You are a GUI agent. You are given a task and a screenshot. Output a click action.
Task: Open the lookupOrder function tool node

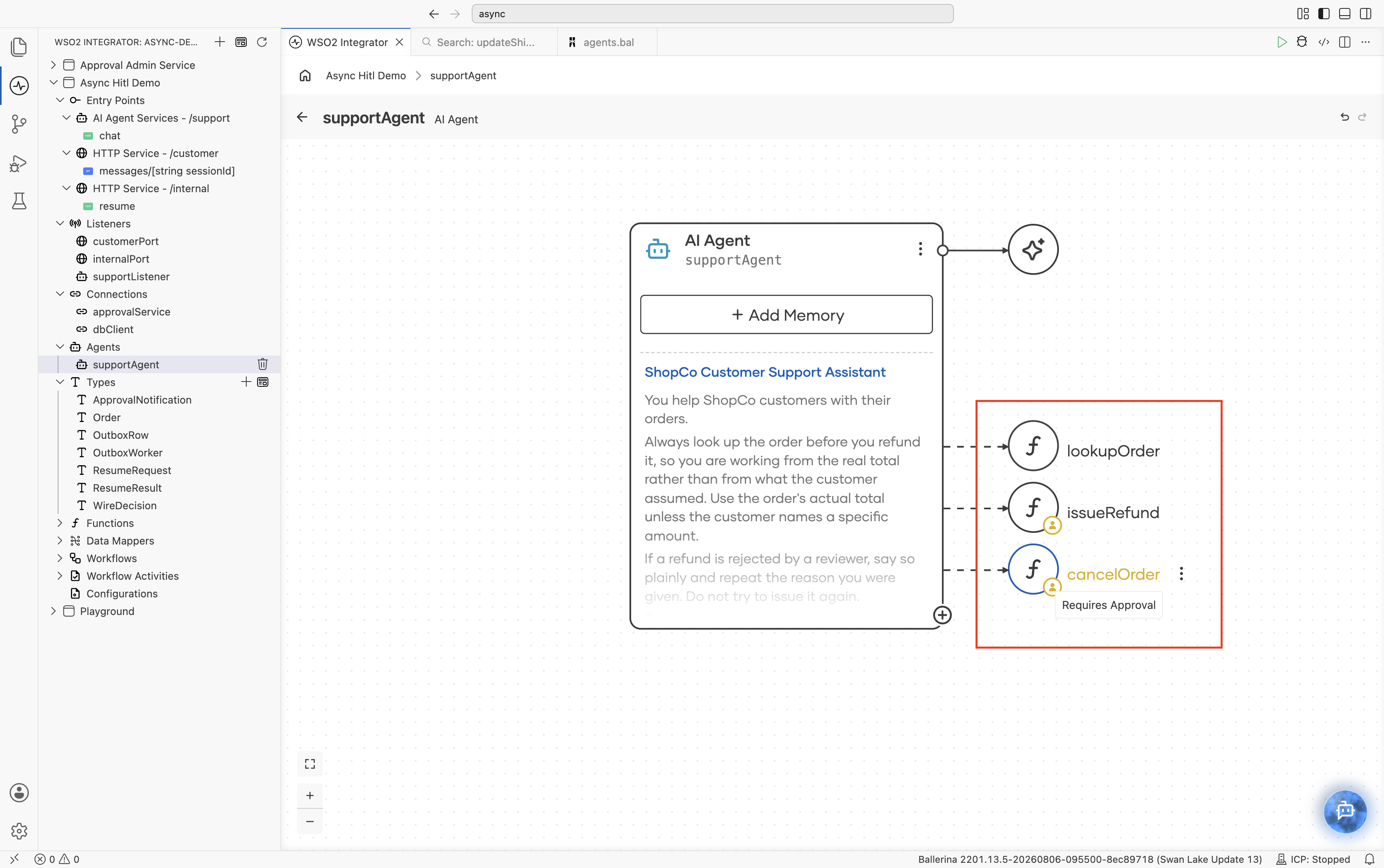[1033, 446]
